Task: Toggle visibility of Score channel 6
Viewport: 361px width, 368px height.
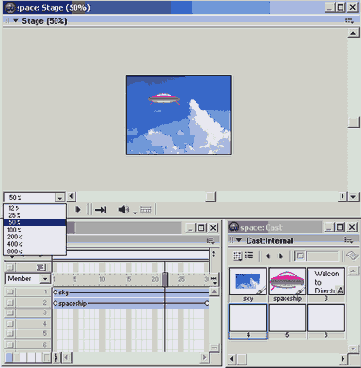Action: click(x=10, y=344)
